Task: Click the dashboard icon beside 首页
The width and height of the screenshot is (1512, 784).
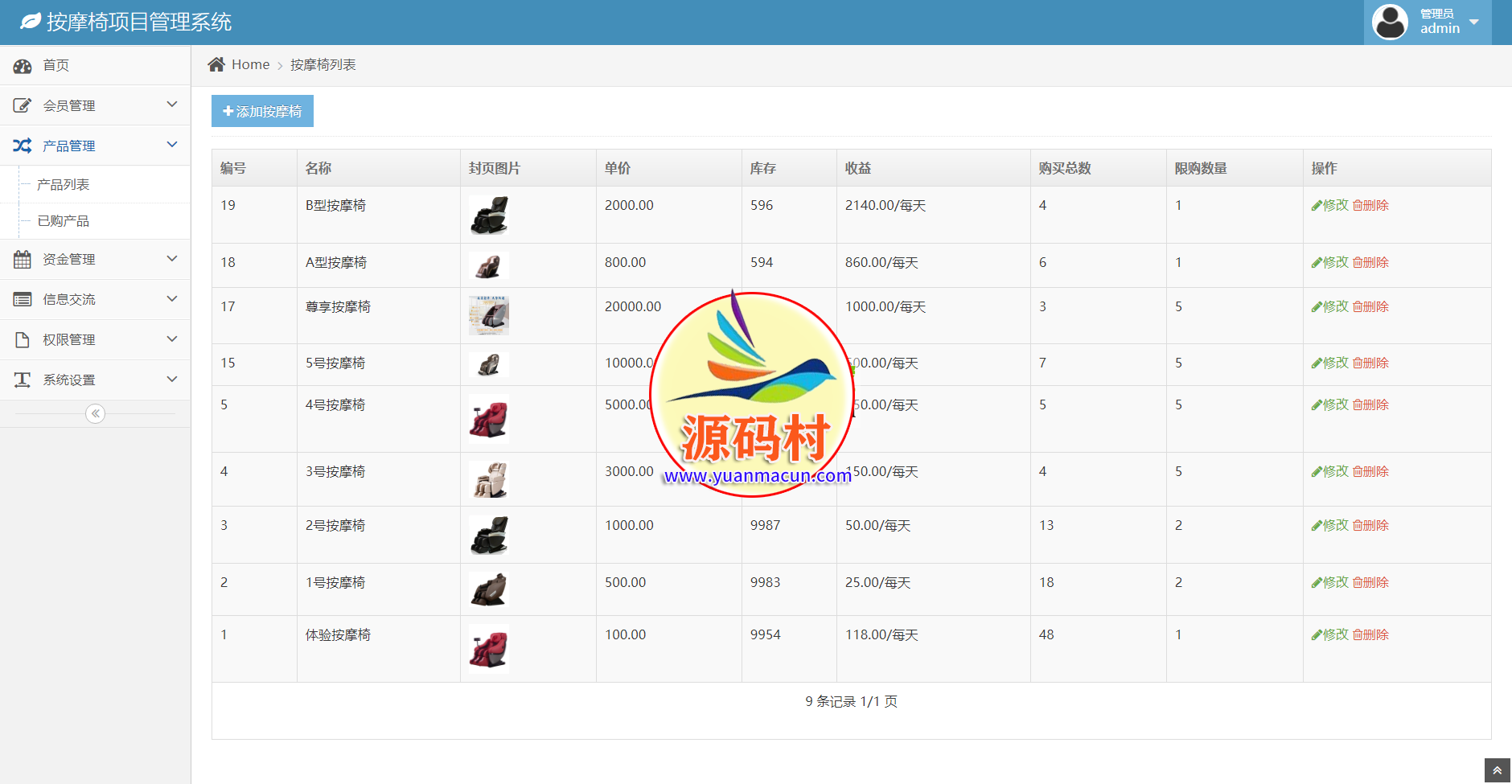Action: 23,66
